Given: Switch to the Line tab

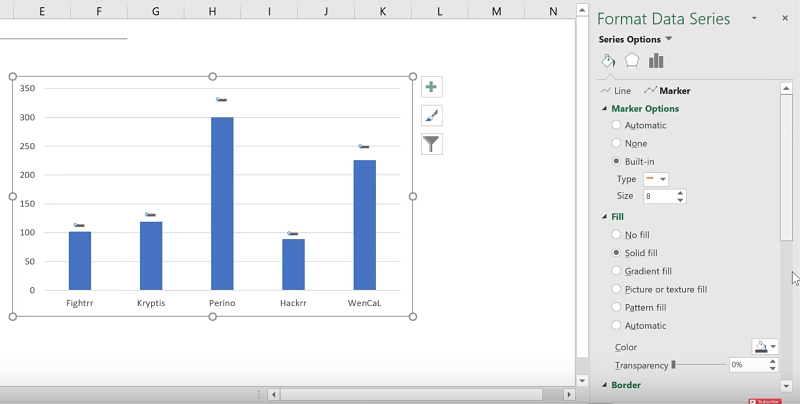Looking at the screenshot, I should coord(616,91).
